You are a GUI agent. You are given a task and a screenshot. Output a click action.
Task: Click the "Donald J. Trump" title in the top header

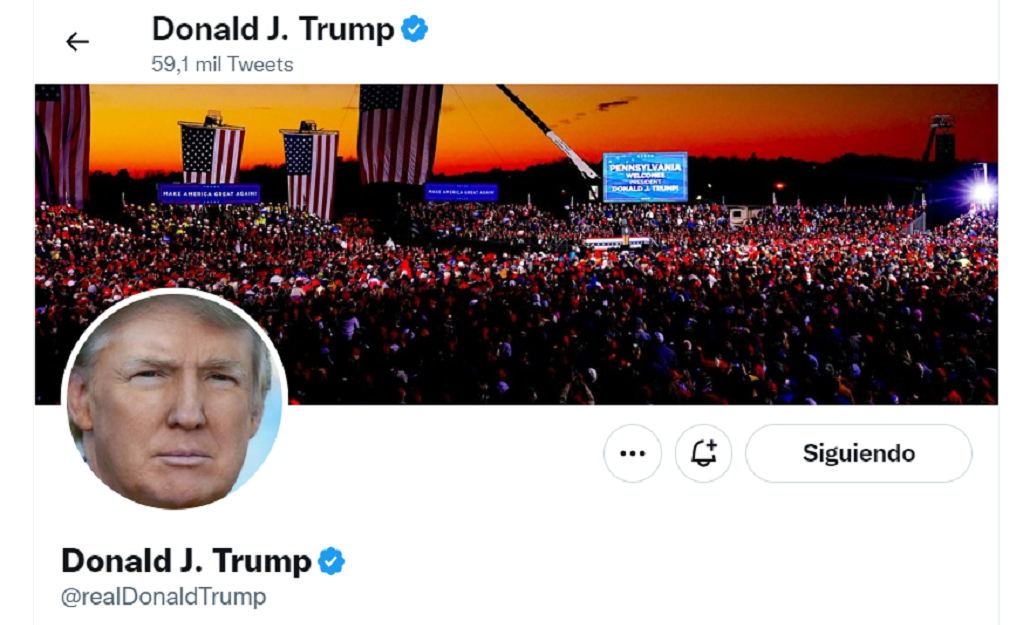(273, 30)
